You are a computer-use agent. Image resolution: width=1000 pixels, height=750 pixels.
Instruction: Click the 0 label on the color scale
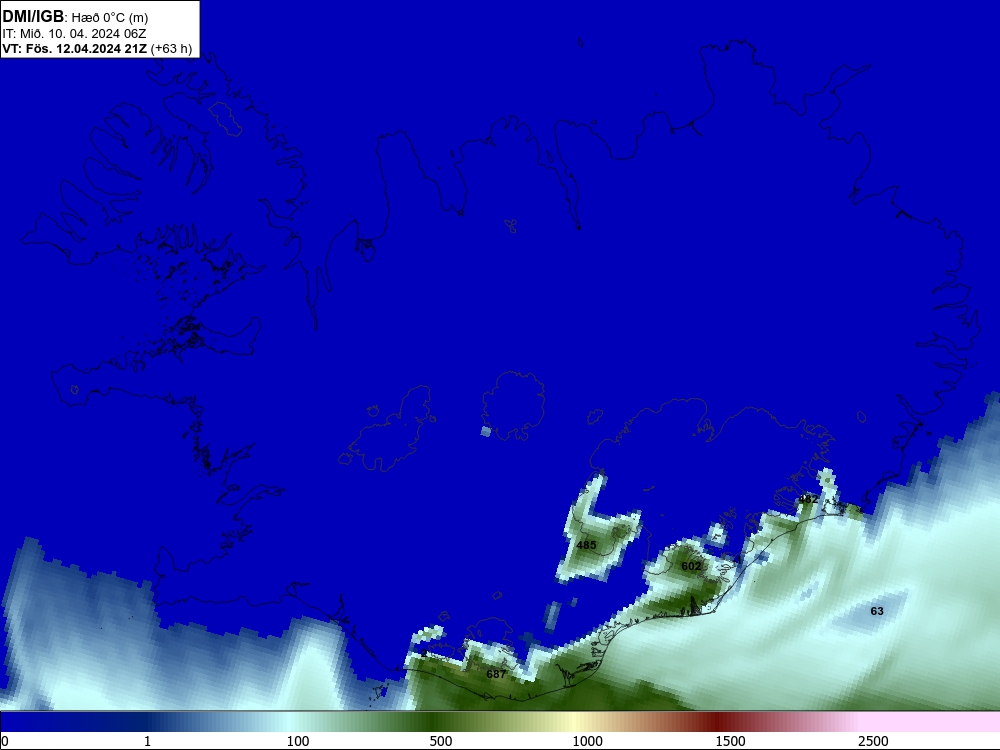point(5,741)
